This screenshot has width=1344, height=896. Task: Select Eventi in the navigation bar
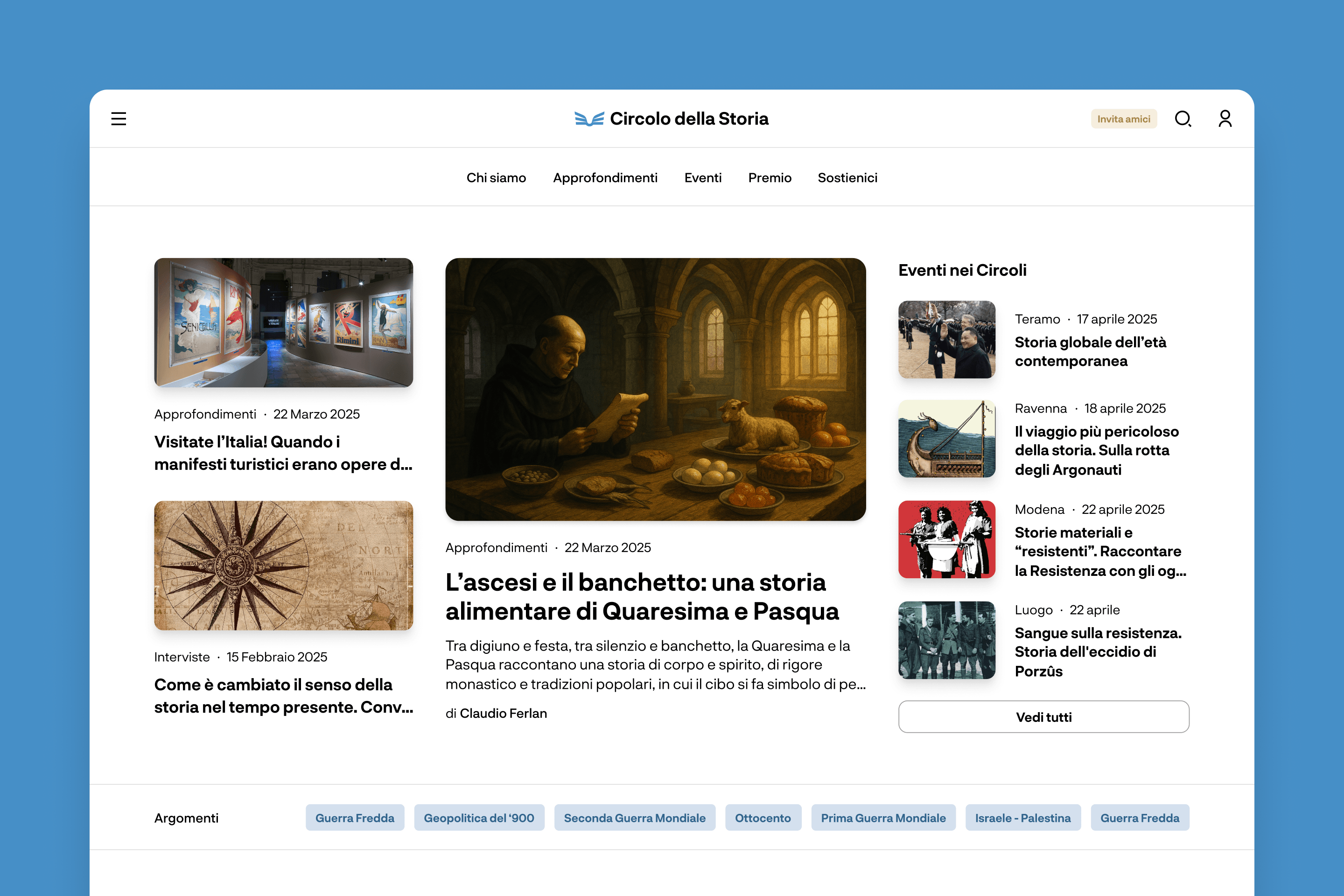coord(702,178)
